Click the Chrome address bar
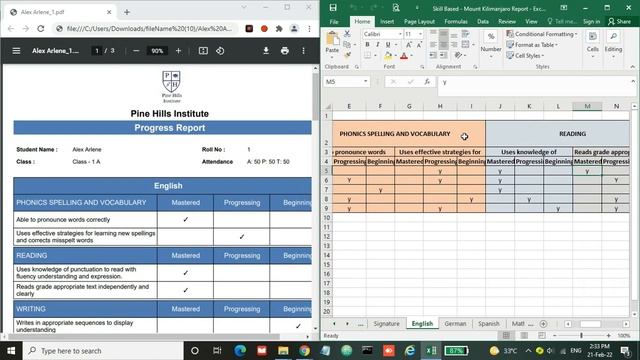Image resolution: width=640 pixels, height=360 pixels. [x=147, y=29]
